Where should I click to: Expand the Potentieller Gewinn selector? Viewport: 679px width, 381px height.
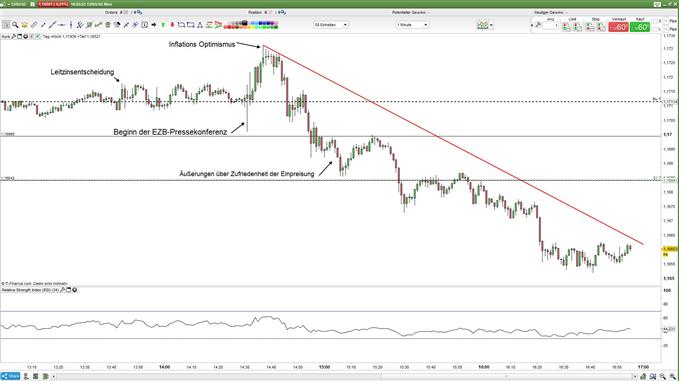[429, 13]
